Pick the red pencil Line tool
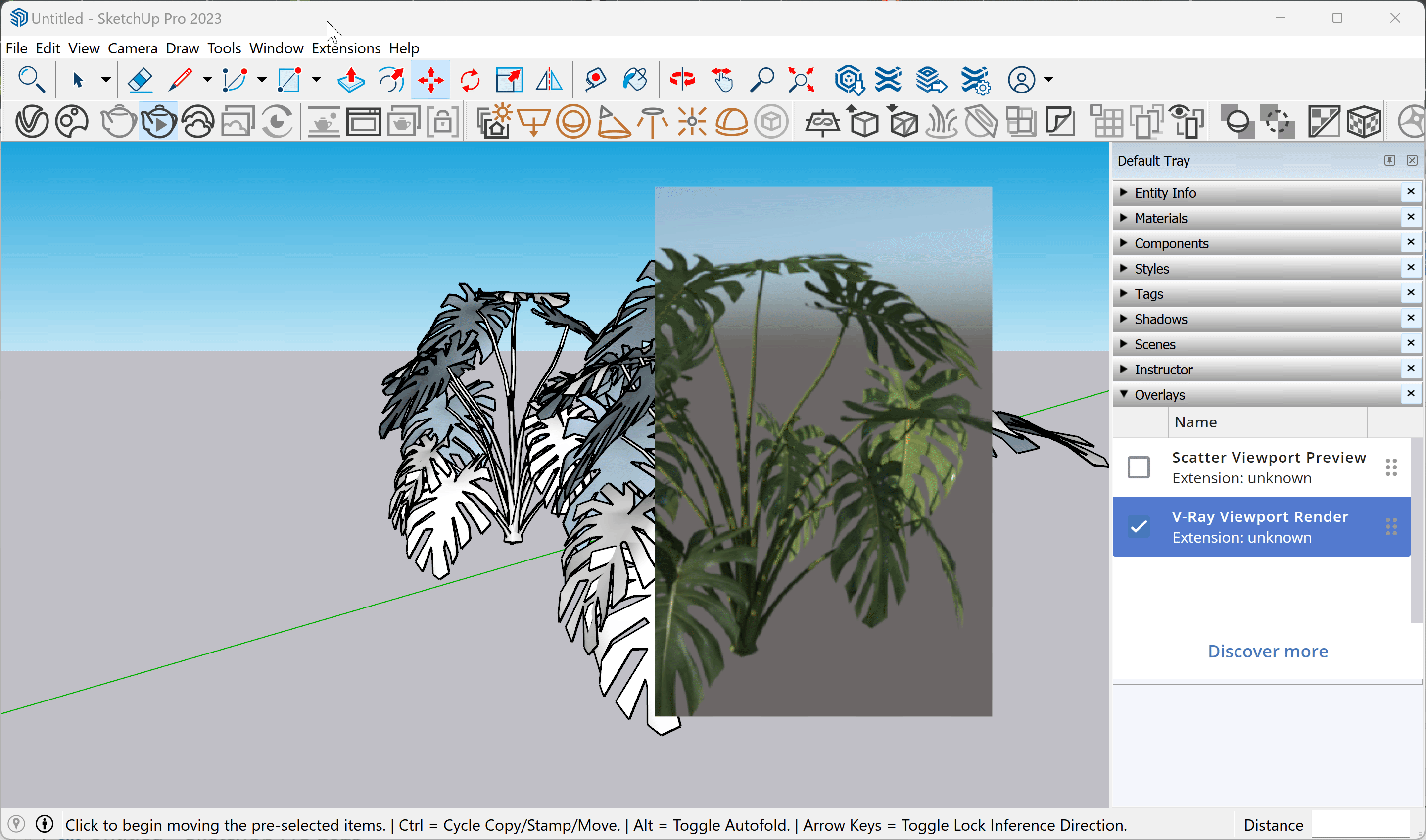 pos(181,79)
